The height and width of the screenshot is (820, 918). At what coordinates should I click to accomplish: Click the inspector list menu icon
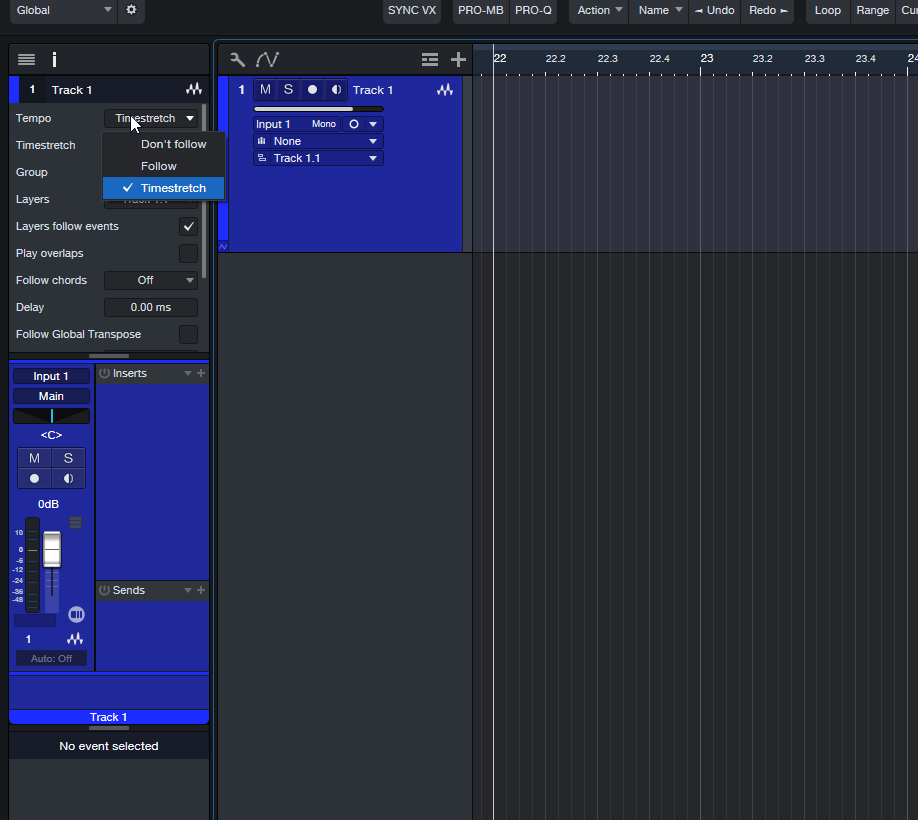point(26,59)
